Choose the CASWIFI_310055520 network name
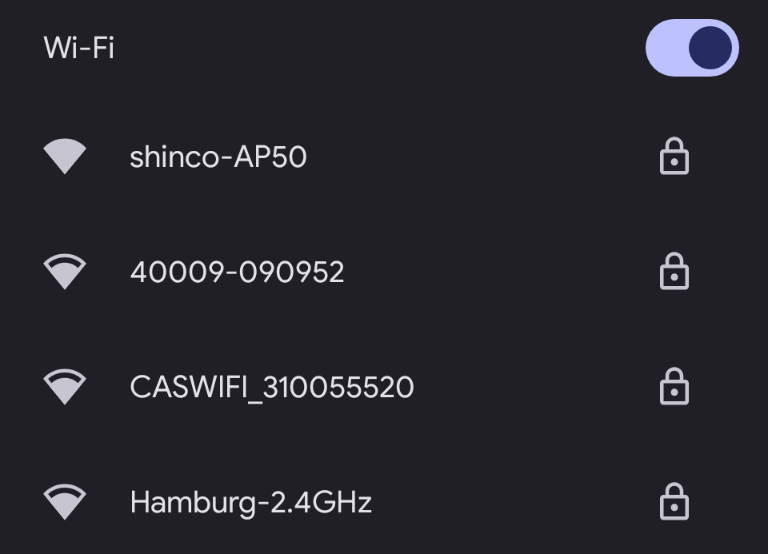The height and width of the screenshot is (554, 768). (272, 387)
